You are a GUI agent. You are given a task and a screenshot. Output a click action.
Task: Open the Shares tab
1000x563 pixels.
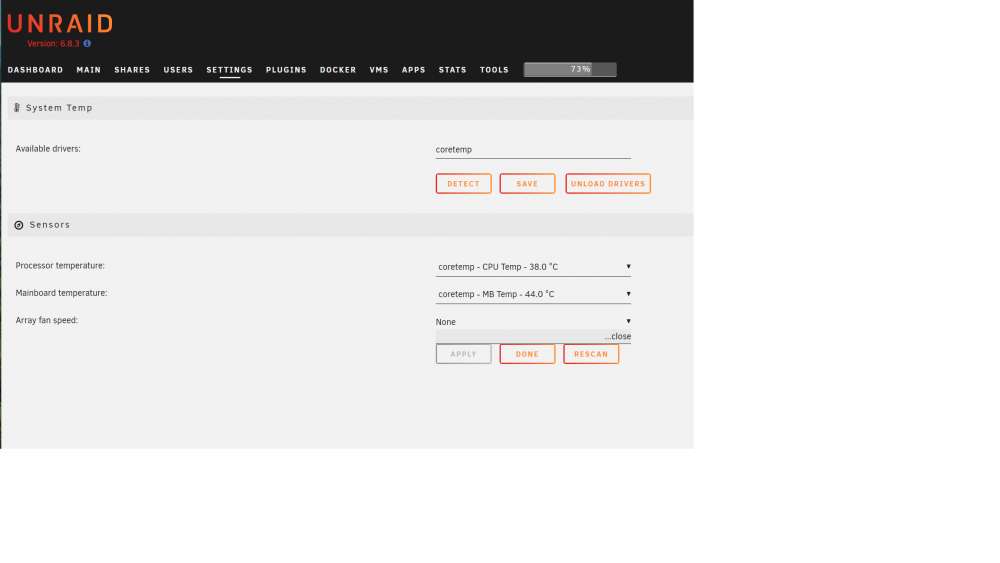click(132, 69)
